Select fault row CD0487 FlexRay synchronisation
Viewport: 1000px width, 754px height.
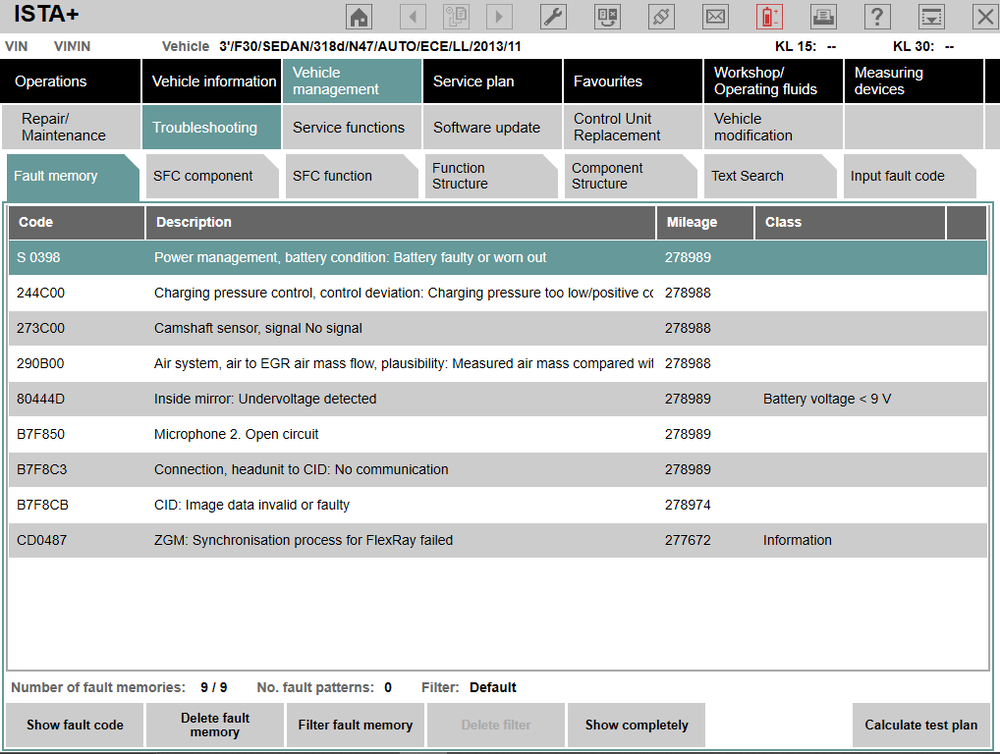coord(497,540)
